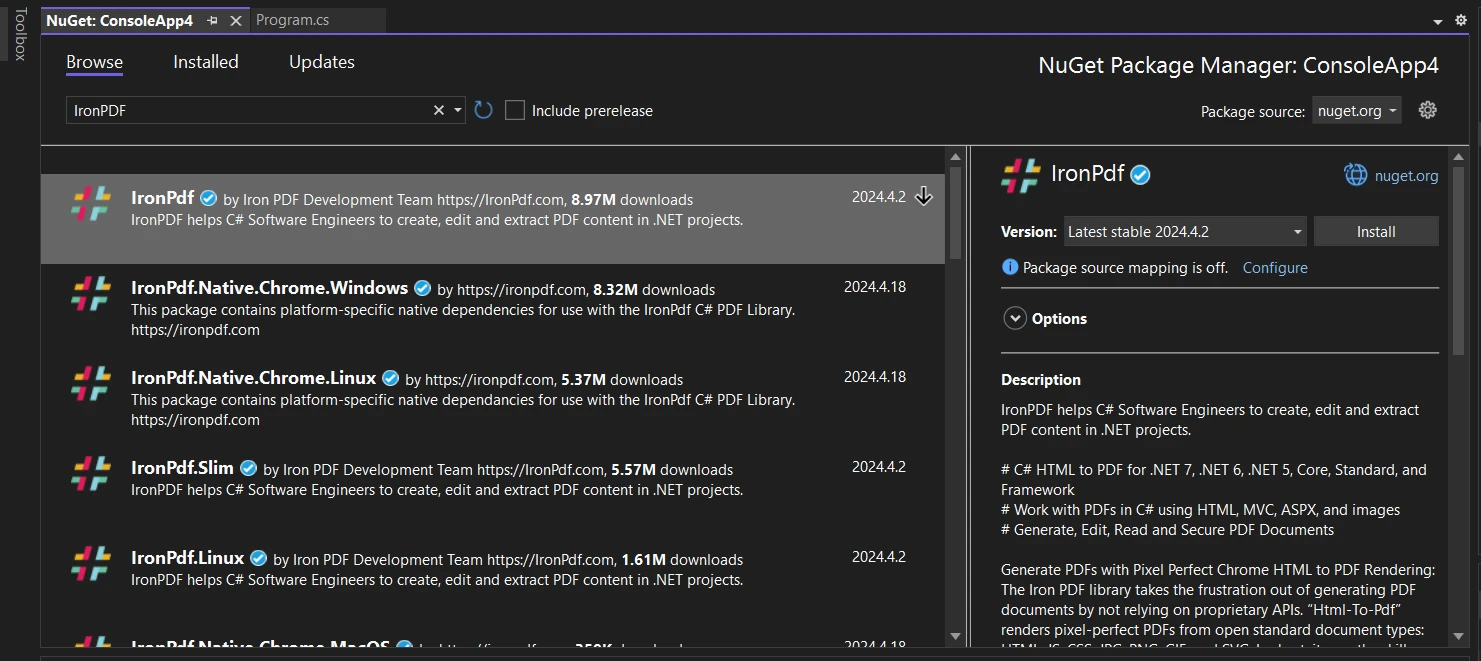Viewport: 1481px width, 661px height.
Task: Click the package source mapping info icon
Action: click(1009, 267)
